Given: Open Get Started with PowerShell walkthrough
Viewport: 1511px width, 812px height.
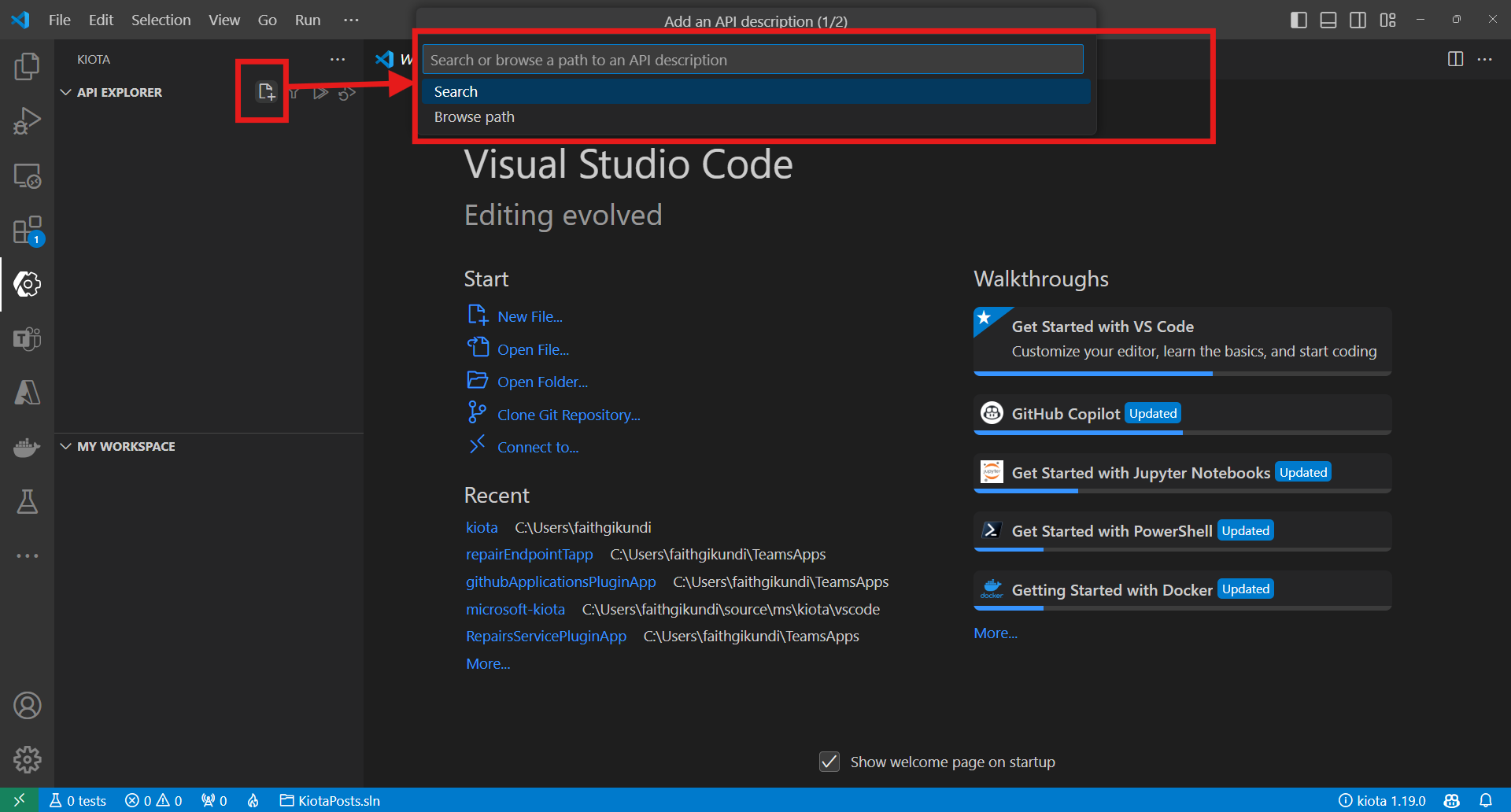Looking at the screenshot, I should pyautogui.click(x=1182, y=531).
